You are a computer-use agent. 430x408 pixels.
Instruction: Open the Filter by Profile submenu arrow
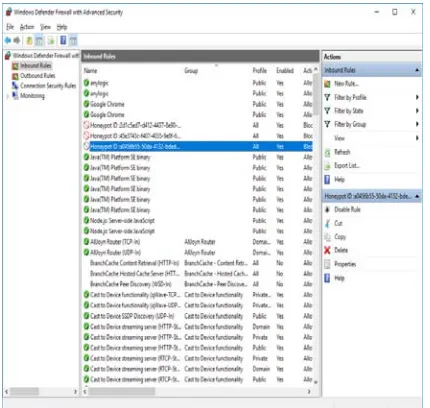pyautogui.click(x=417, y=97)
